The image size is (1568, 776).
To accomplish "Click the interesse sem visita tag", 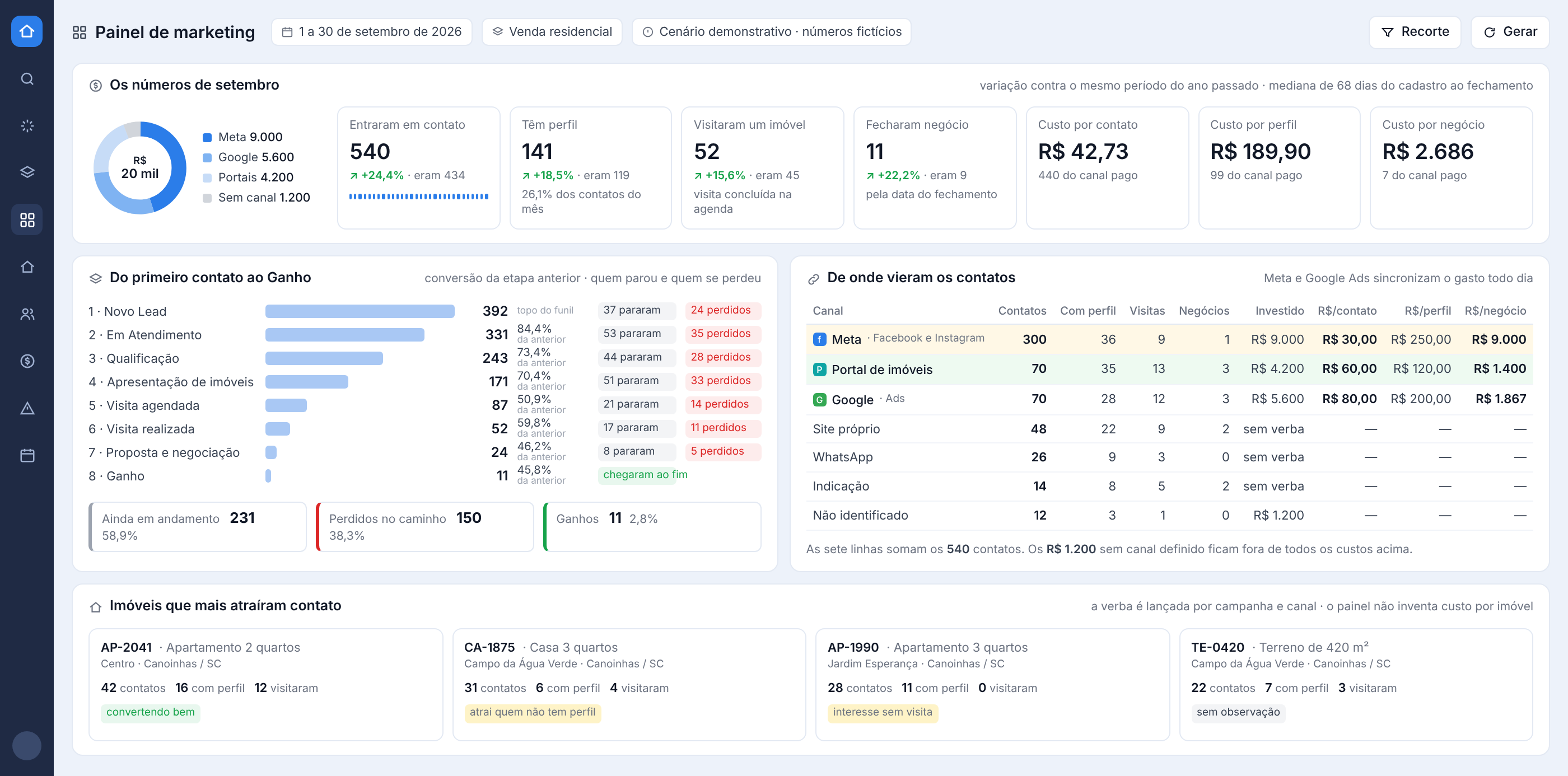I will (882, 713).
